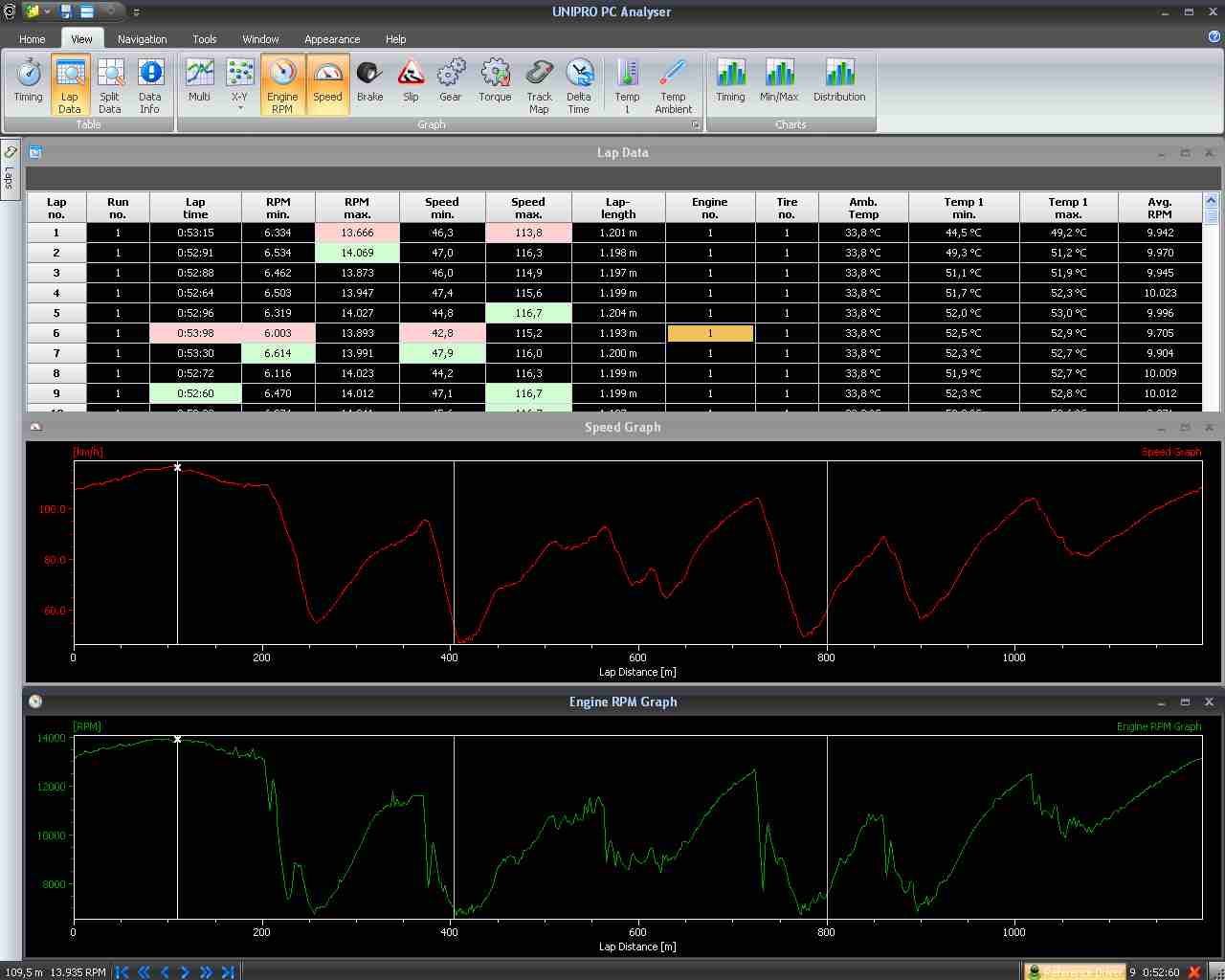Open the Help ribbon tab

pos(396,39)
